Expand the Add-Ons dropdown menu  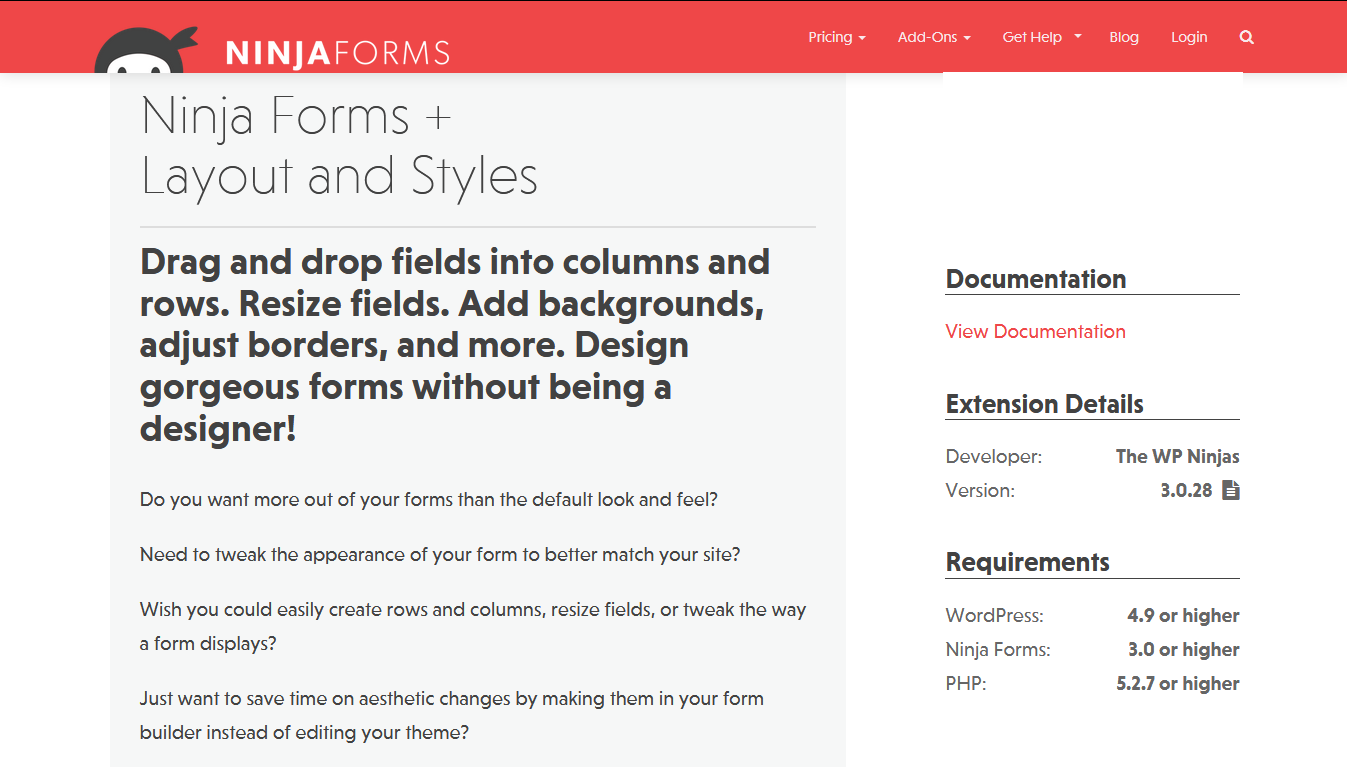click(934, 37)
